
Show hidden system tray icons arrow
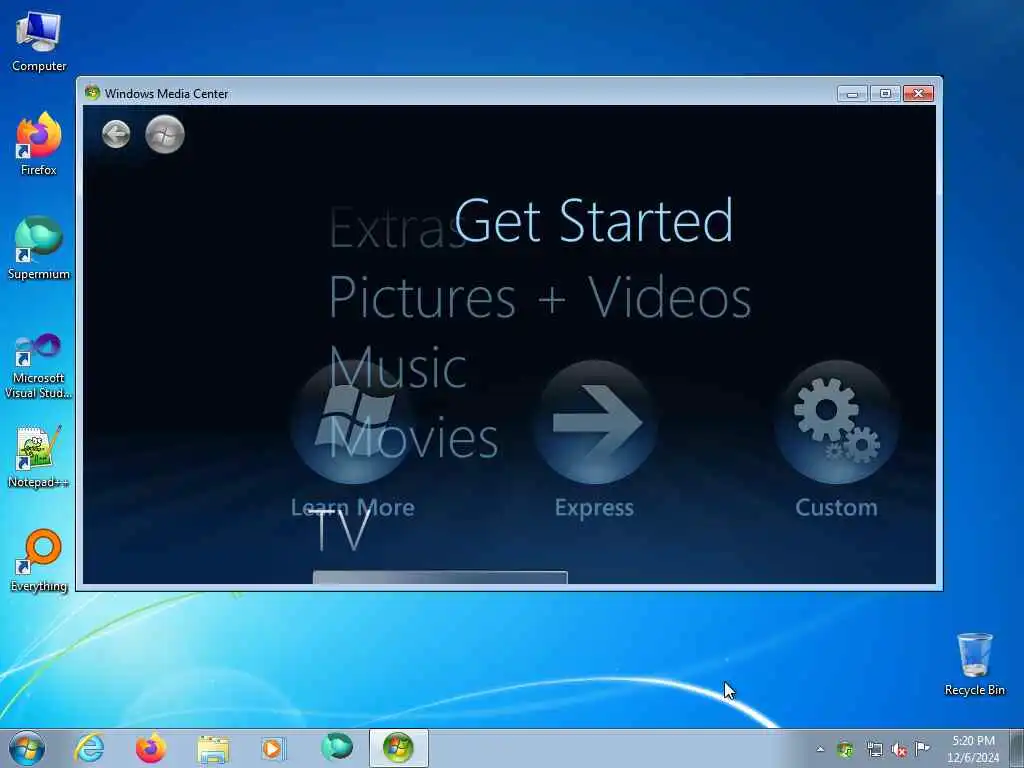(820, 749)
